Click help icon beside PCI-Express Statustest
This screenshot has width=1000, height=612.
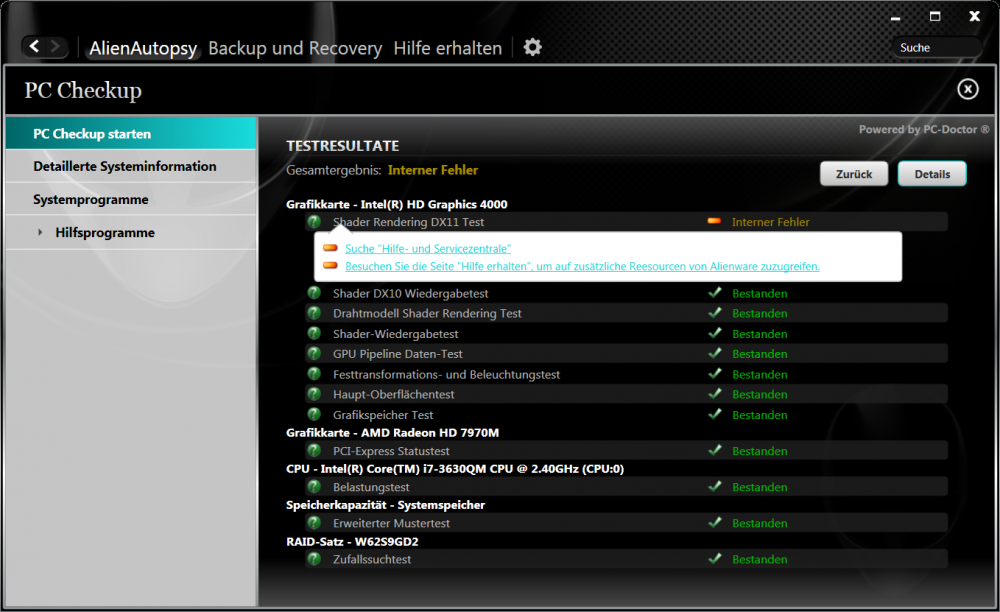pyautogui.click(x=314, y=451)
